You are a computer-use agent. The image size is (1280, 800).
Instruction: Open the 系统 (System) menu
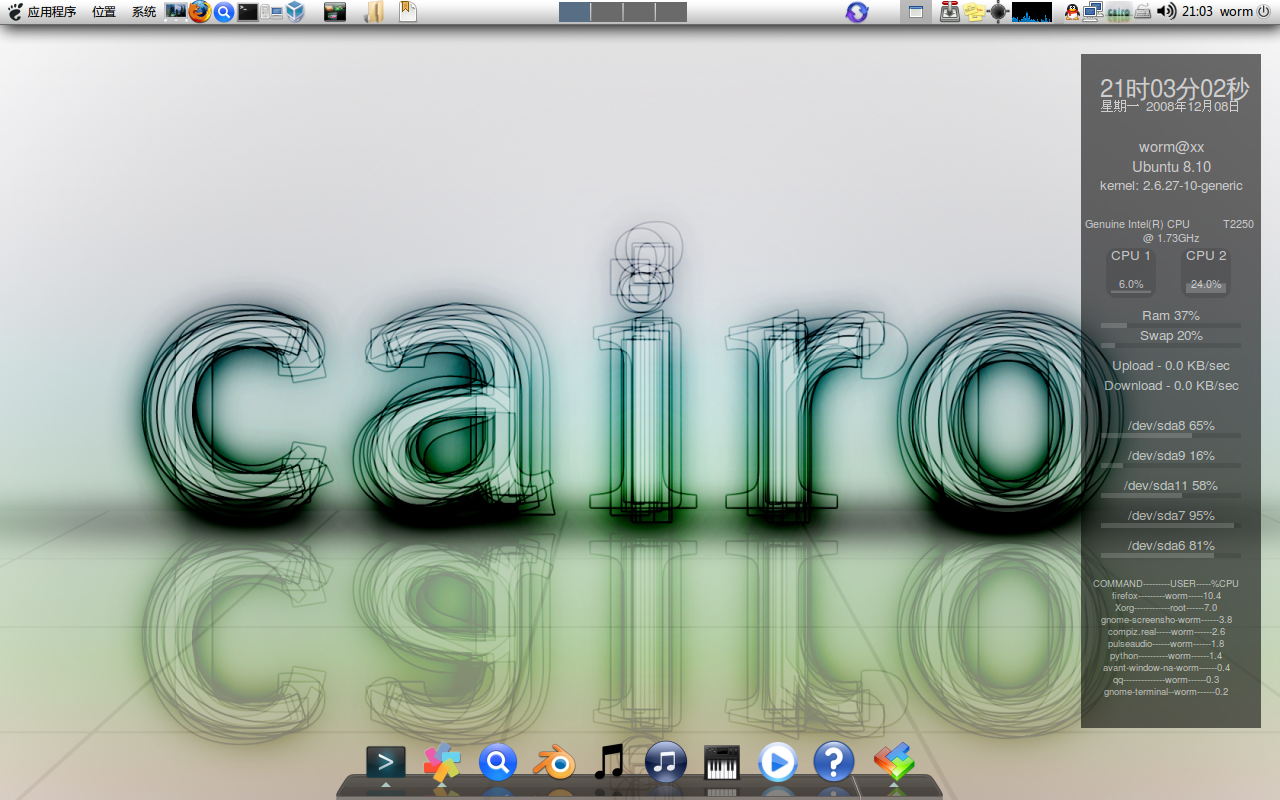[144, 12]
